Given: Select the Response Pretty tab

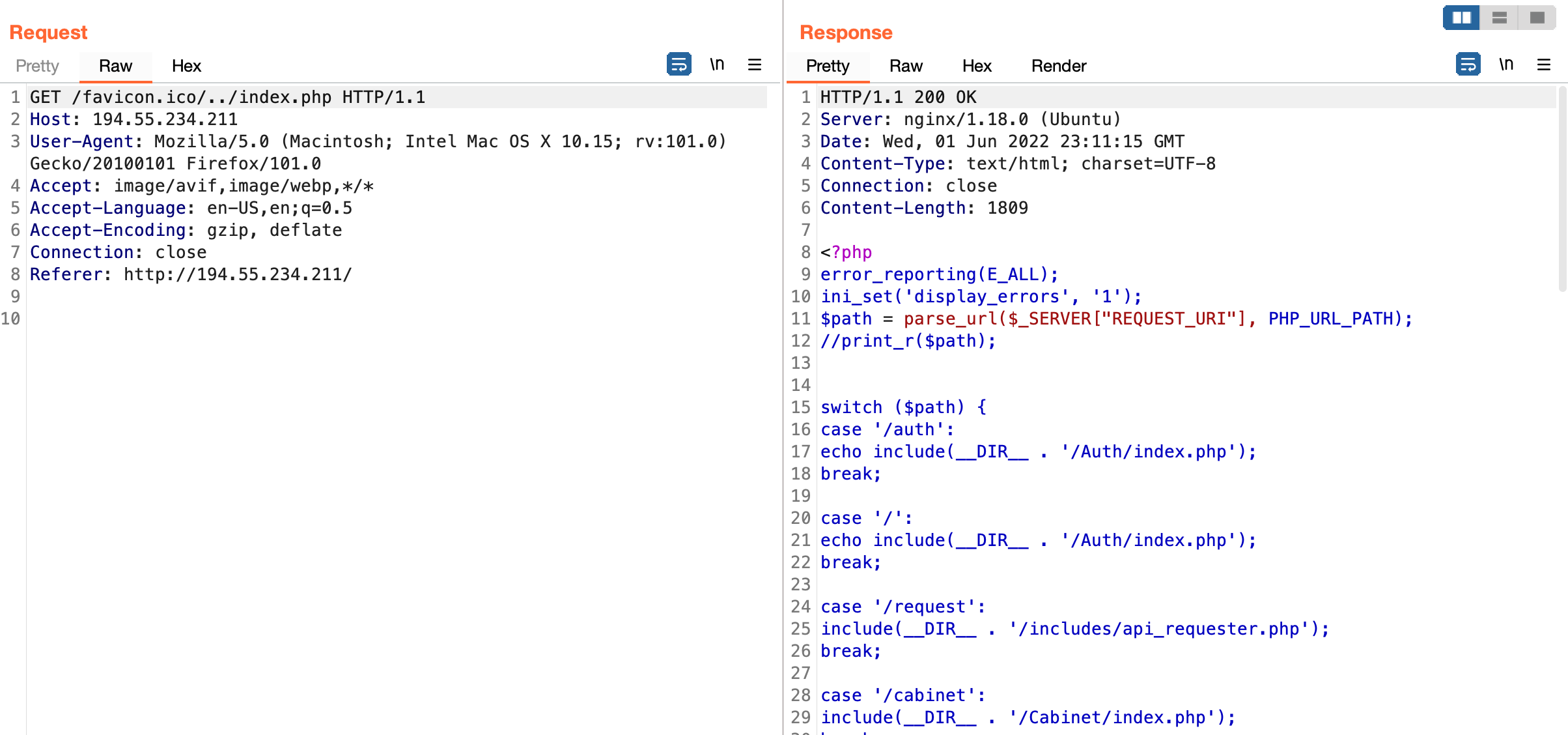Looking at the screenshot, I should [828, 66].
